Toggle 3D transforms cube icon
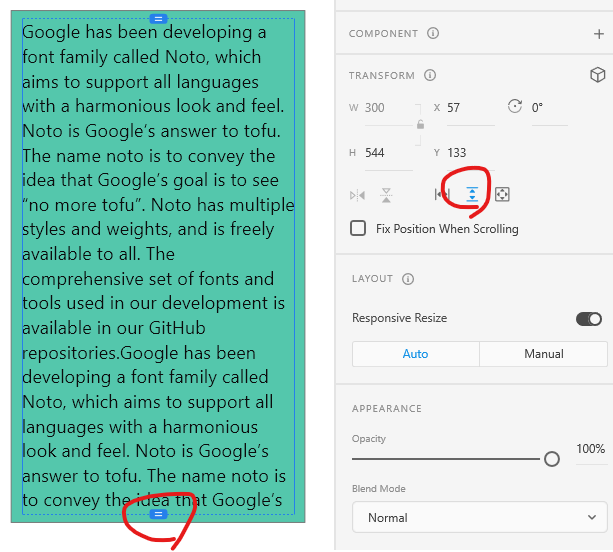Viewport: 613px width, 552px height. [598, 74]
